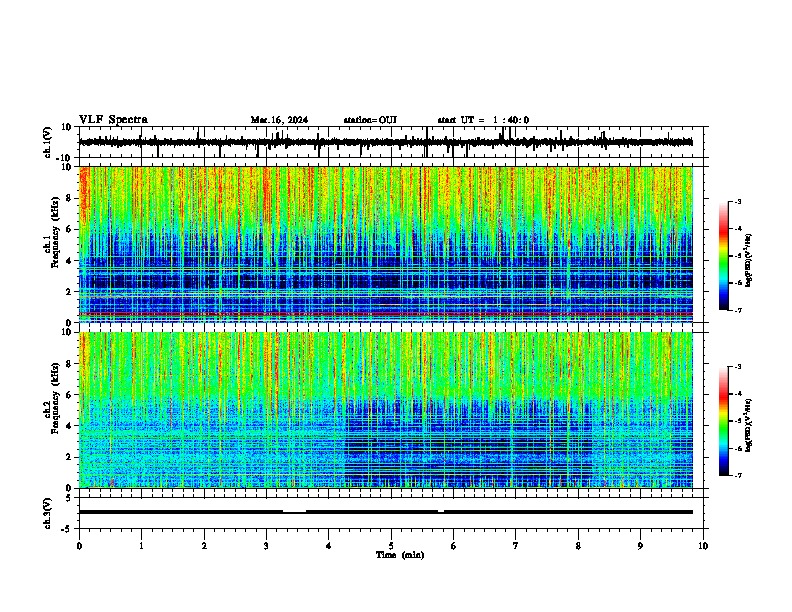This screenshot has width=792, height=612.
Task: Click the ch.2 spectrogram color scale bar
Action: click(724, 421)
